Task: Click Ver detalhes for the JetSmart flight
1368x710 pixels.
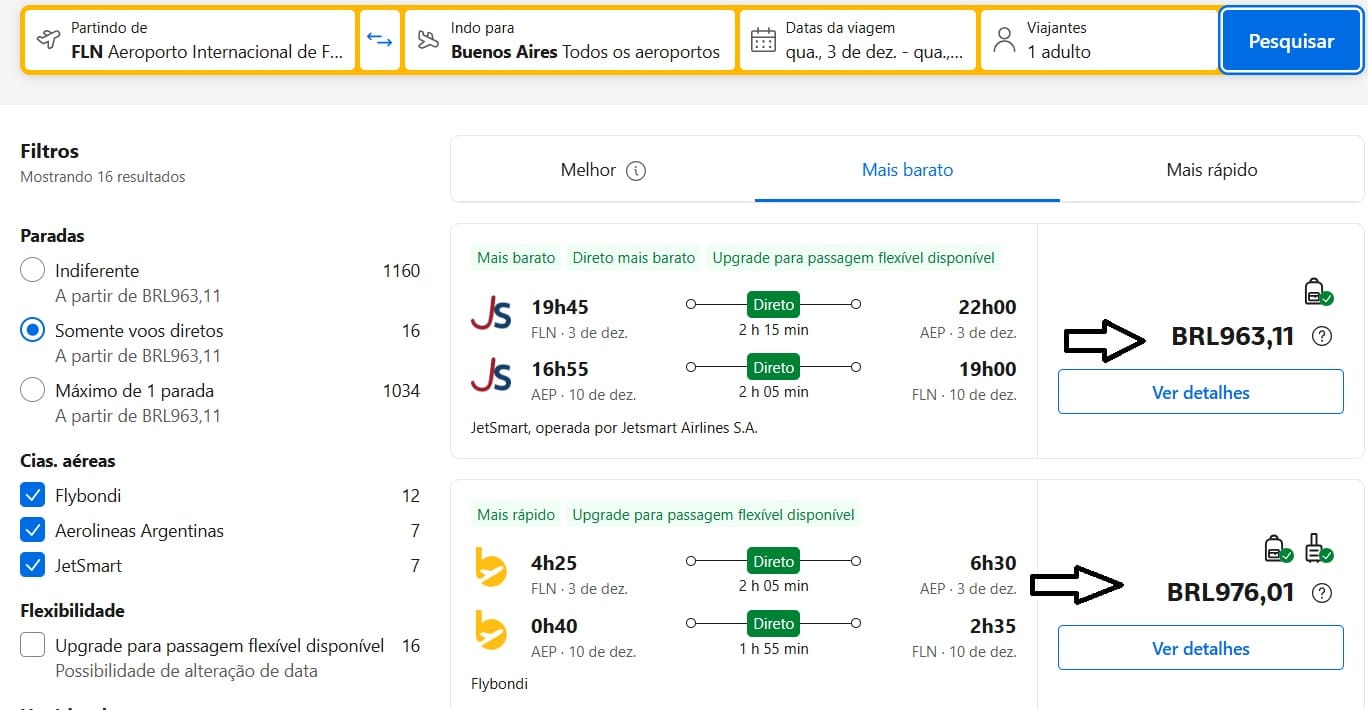Action: (x=1200, y=393)
